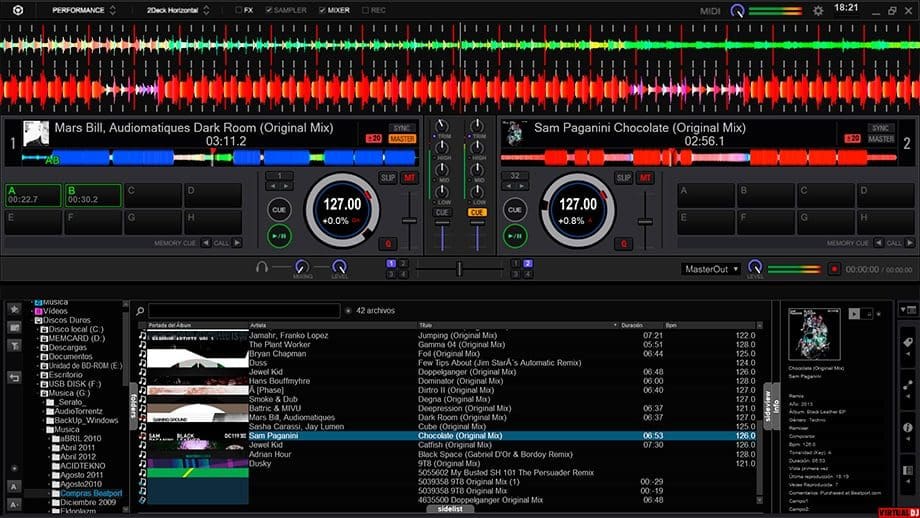The image size is (920, 518).
Task: Click the ±20 pitch range on deck 1
Action: point(374,139)
